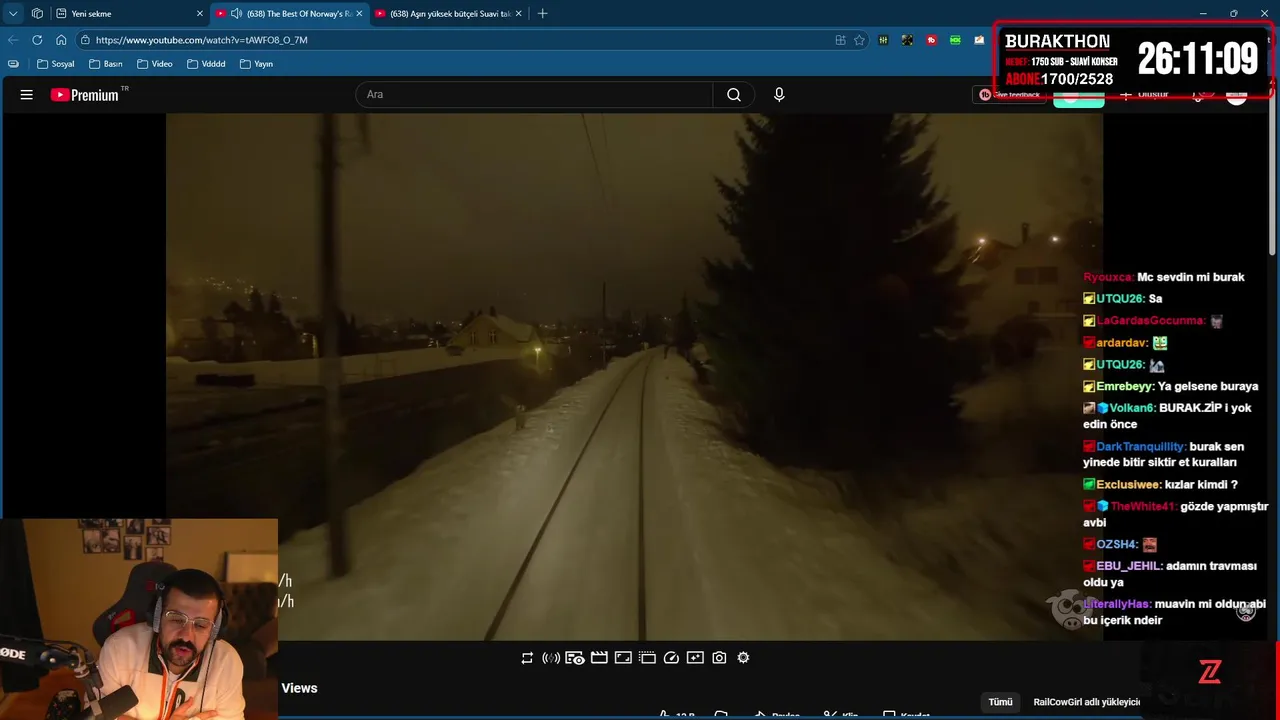Screen dimensions: 1280x720
Task: Reload the page with the refresh icon
Action: 37,40
